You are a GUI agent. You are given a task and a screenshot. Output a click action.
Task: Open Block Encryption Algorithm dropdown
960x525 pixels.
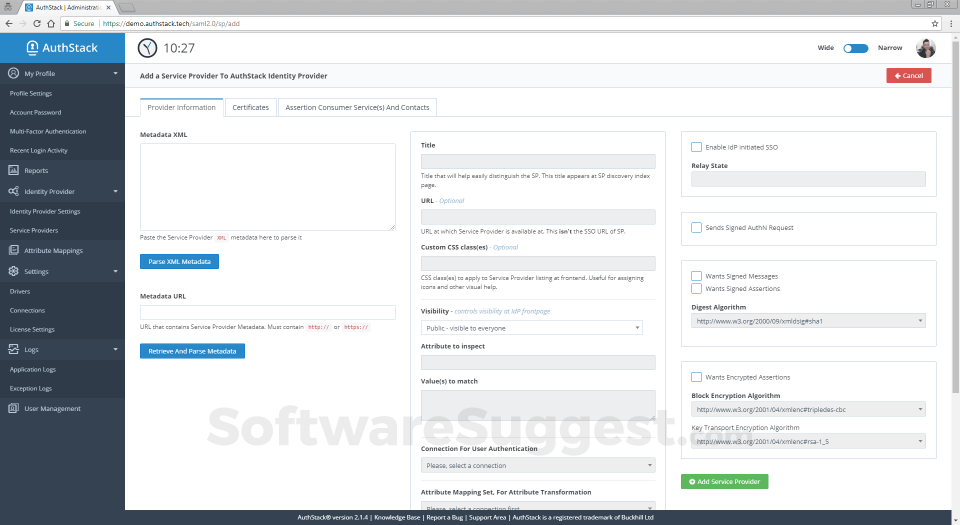pos(808,409)
